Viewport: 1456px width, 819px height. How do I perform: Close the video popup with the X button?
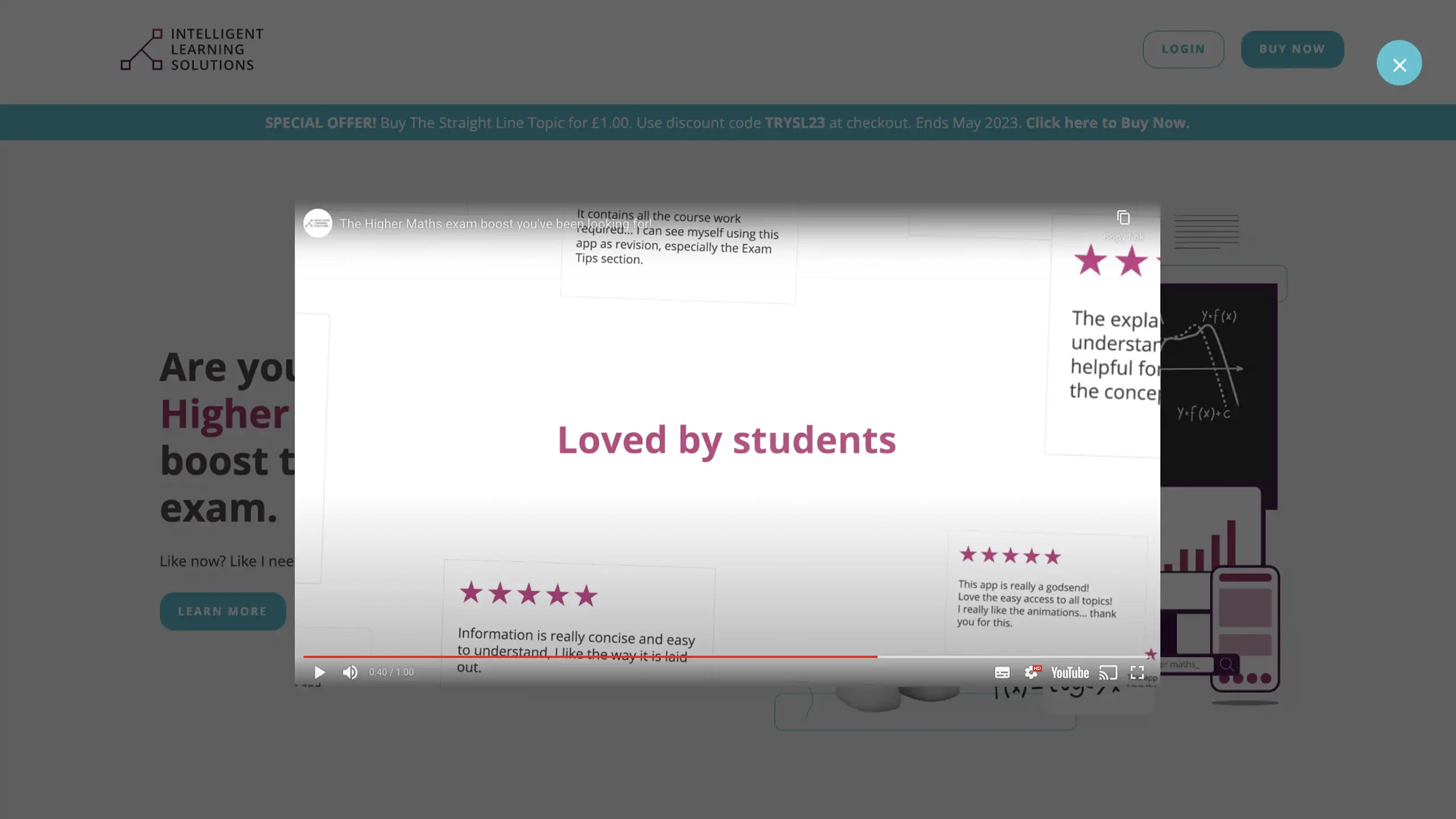point(1399,63)
